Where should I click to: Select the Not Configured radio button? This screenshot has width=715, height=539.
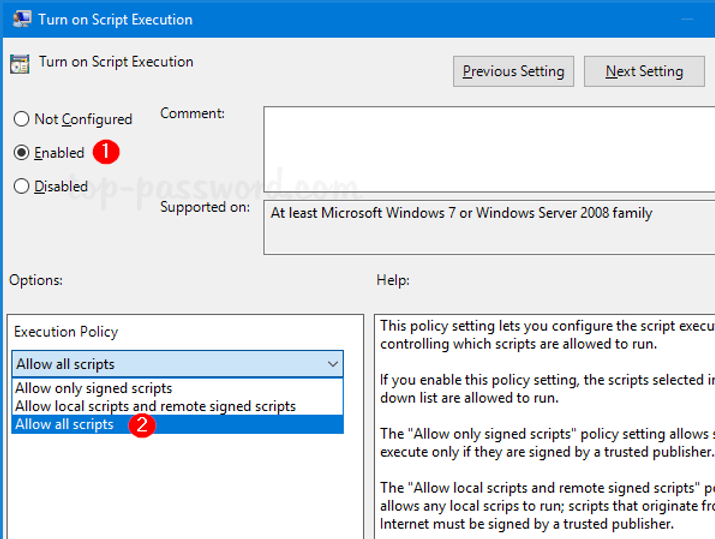click(21, 119)
